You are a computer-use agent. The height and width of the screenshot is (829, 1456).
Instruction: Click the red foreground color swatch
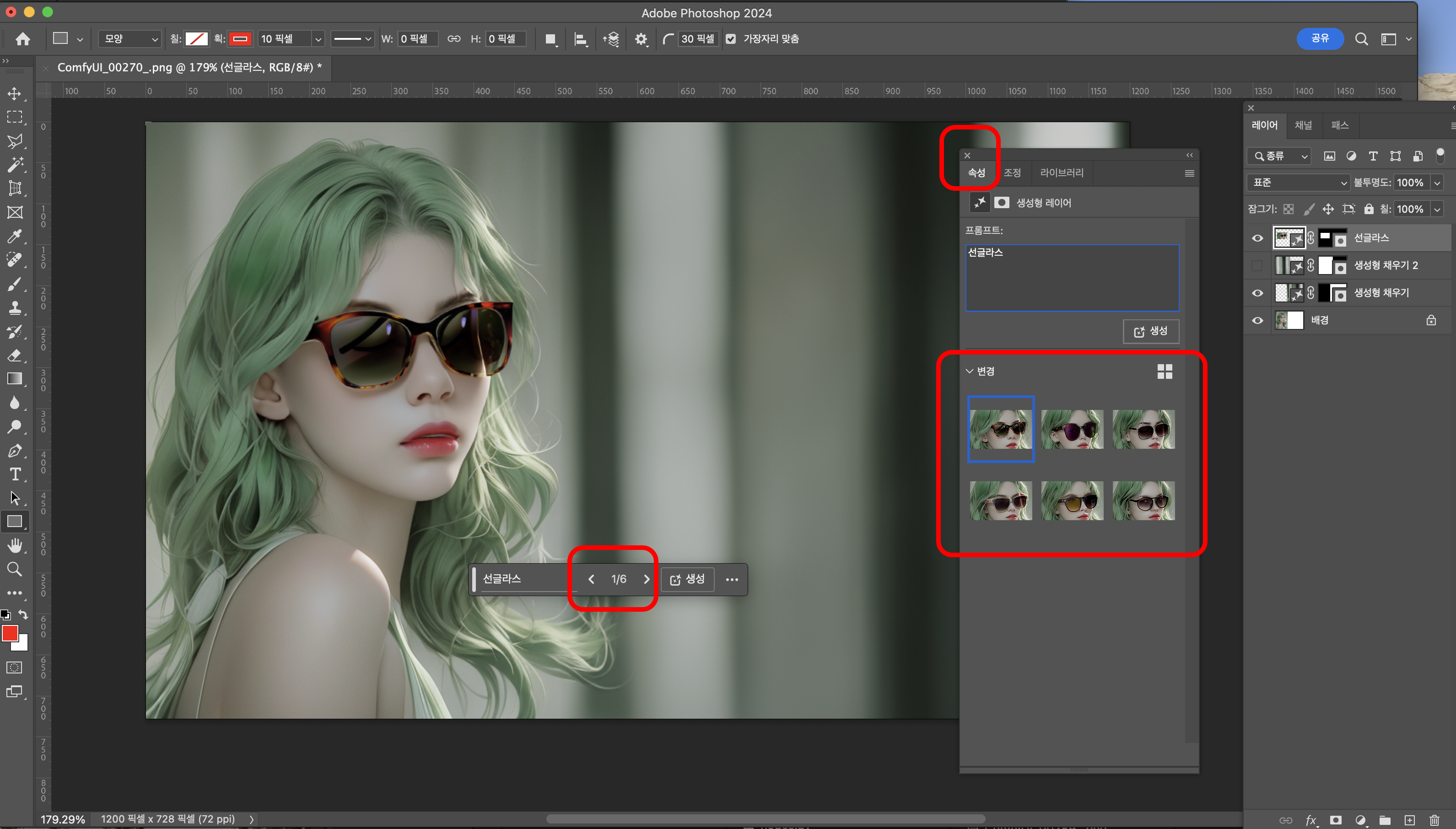pos(10,633)
